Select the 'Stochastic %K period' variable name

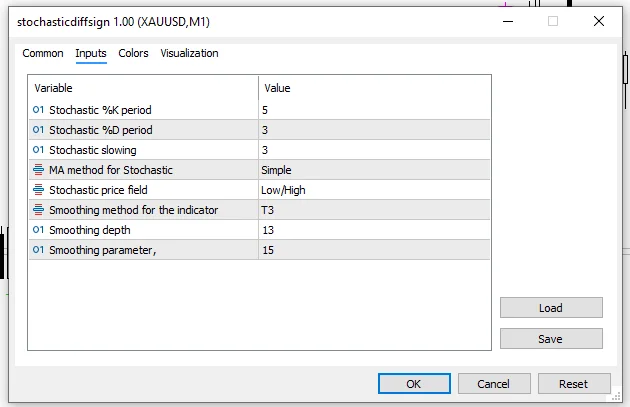click(100, 110)
